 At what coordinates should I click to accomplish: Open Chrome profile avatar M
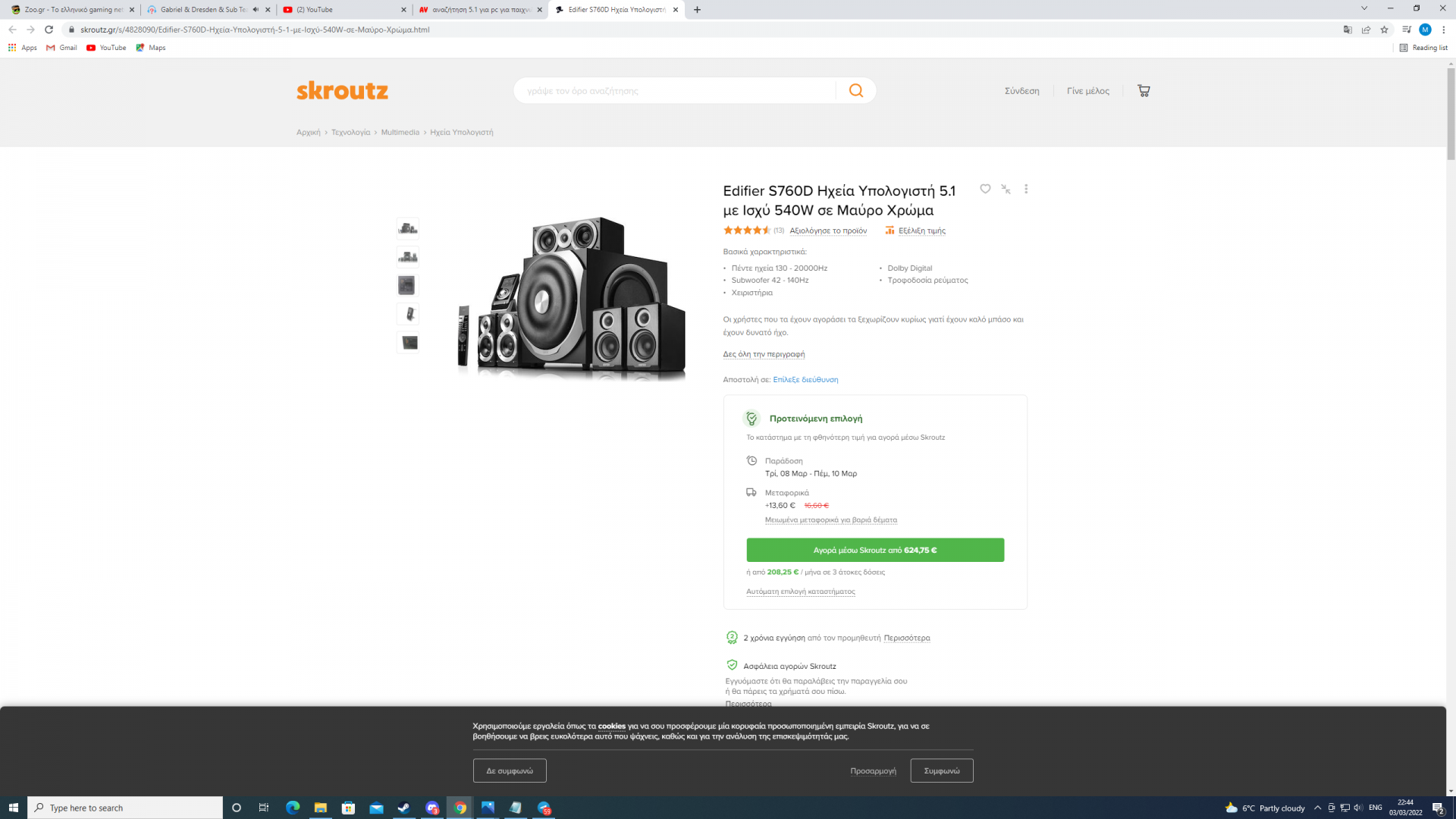coord(1425,30)
